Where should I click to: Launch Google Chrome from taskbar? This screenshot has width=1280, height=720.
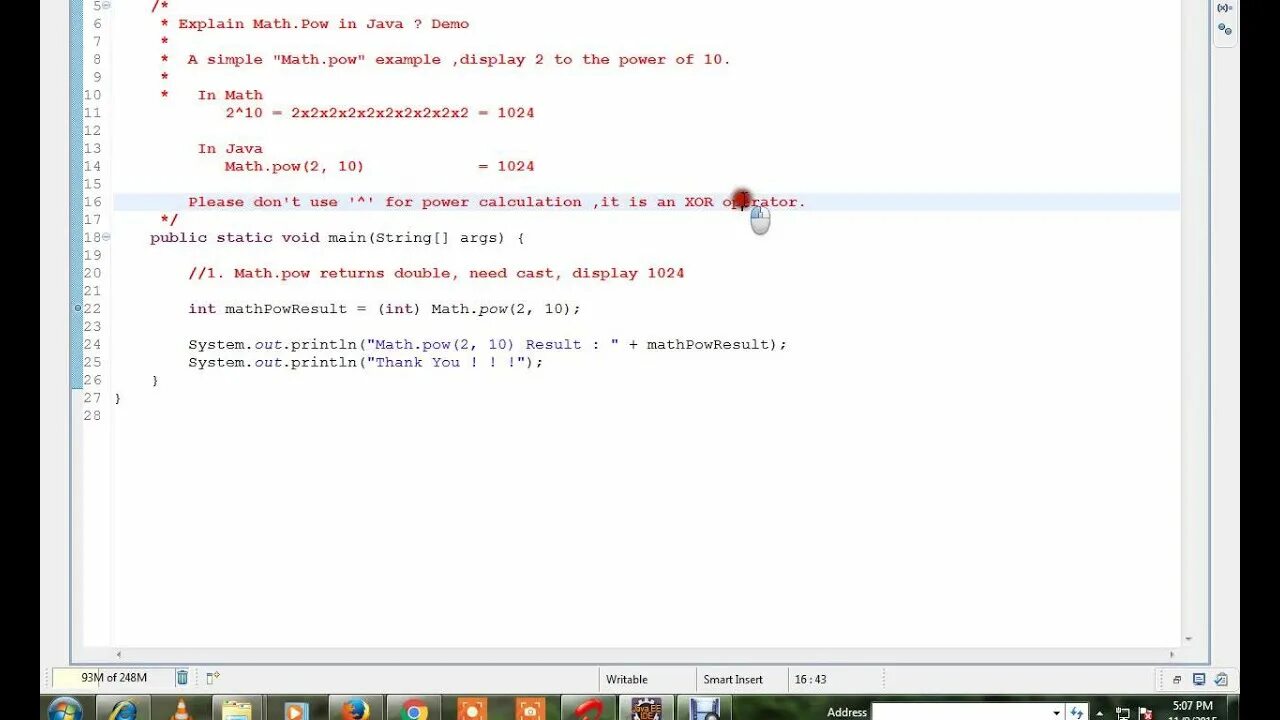[413, 709]
